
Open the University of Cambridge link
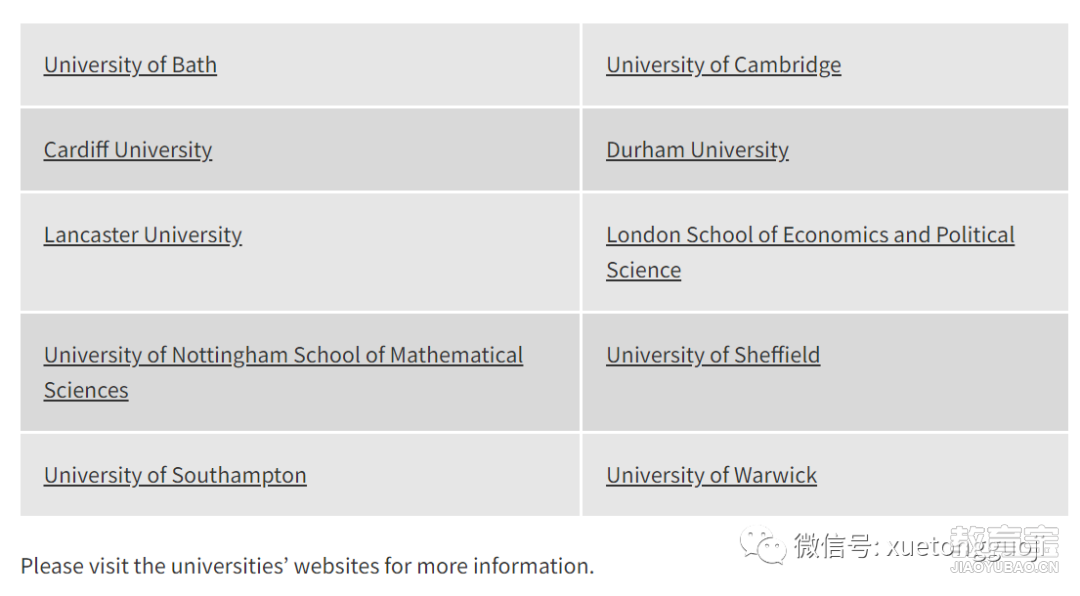click(x=723, y=65)
